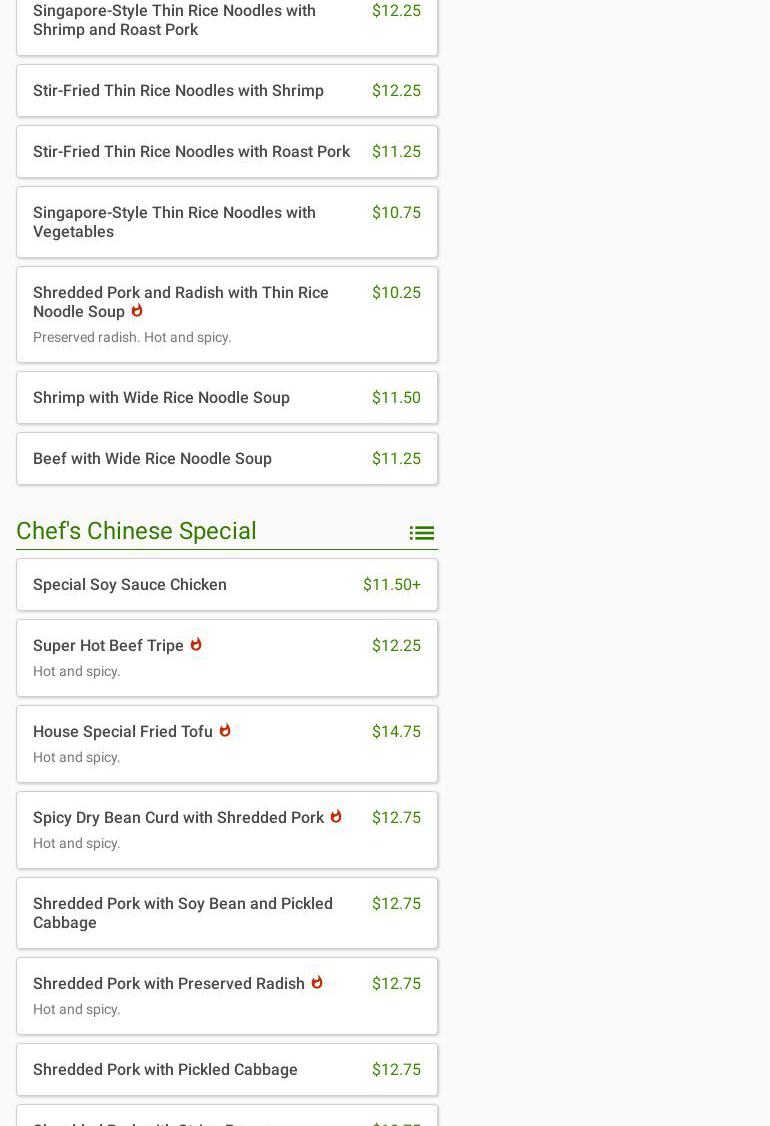Click the spicy flame icon beside Super Hot Beef Tripe
Viewport: 770px width, 1126px height.
point(196,645)
